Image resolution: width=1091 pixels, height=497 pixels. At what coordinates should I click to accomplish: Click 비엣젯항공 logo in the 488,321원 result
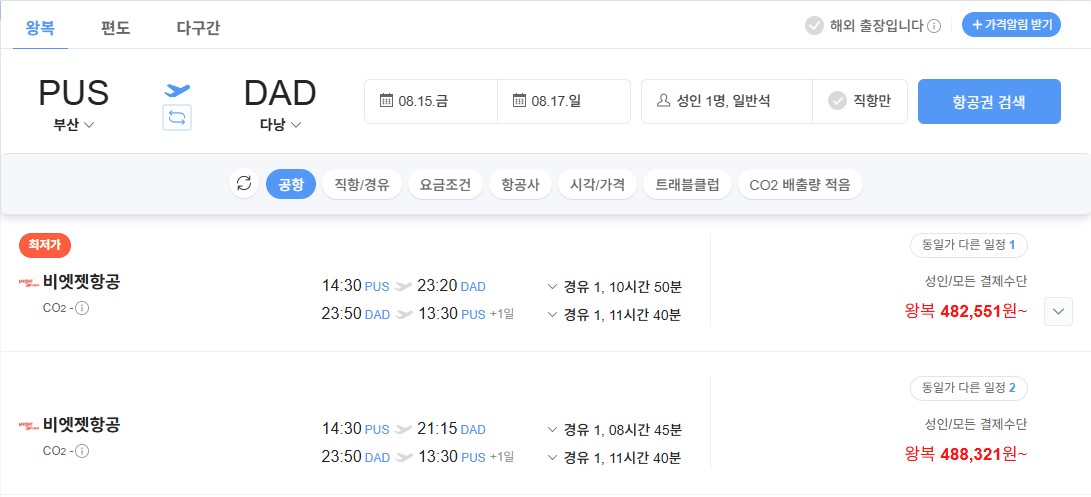[29, 425]
